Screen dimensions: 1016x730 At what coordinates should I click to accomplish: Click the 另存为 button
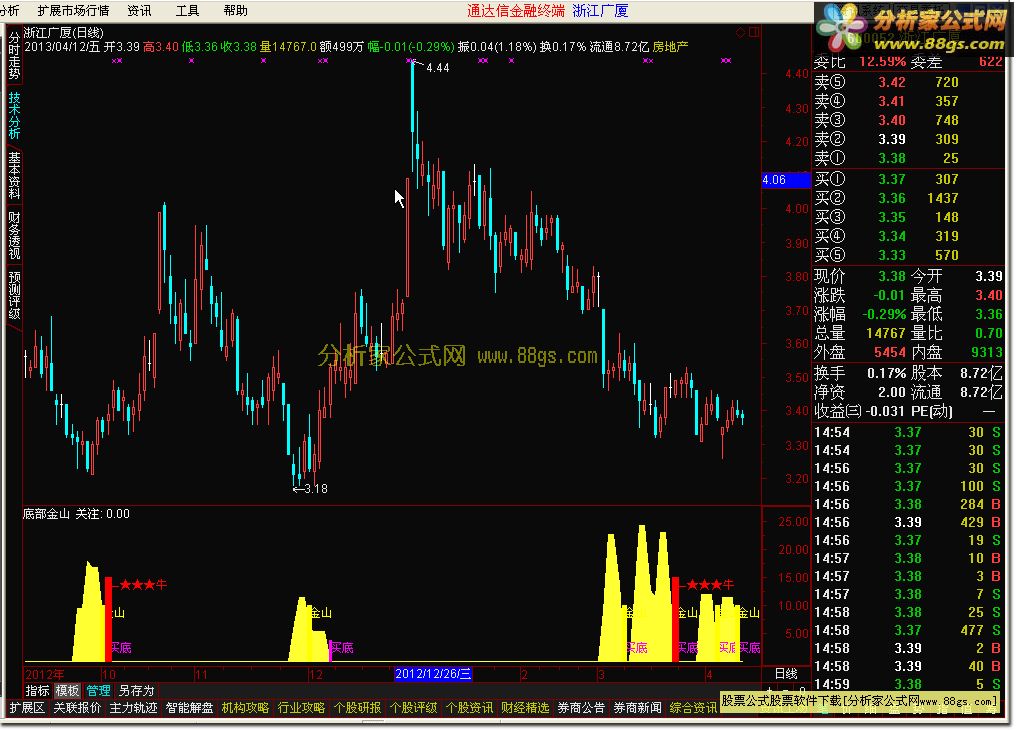tap(136, 690)
